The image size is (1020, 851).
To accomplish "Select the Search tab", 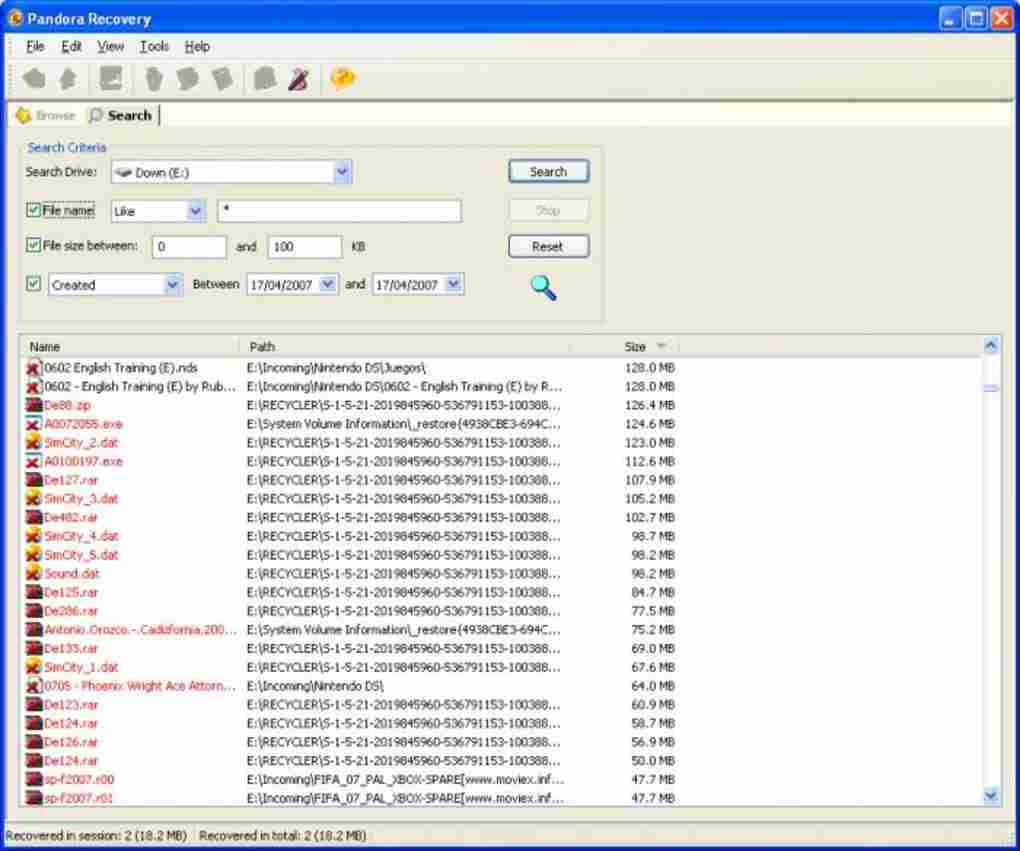I will (x=121, y=116).
